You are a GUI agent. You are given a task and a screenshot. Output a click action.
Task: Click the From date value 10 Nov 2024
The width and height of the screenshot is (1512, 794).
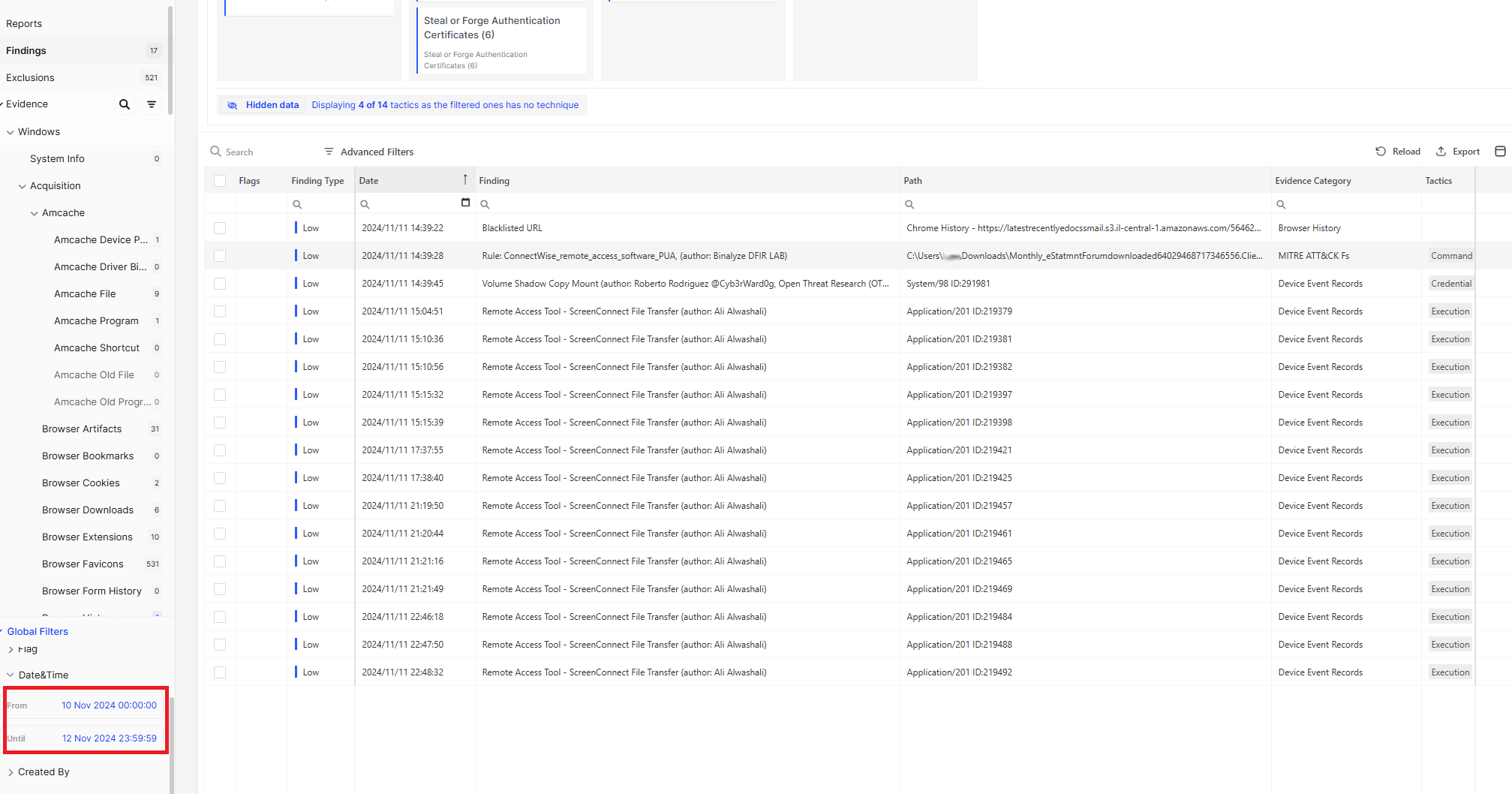pyautogui.click(x=109, y=705)
